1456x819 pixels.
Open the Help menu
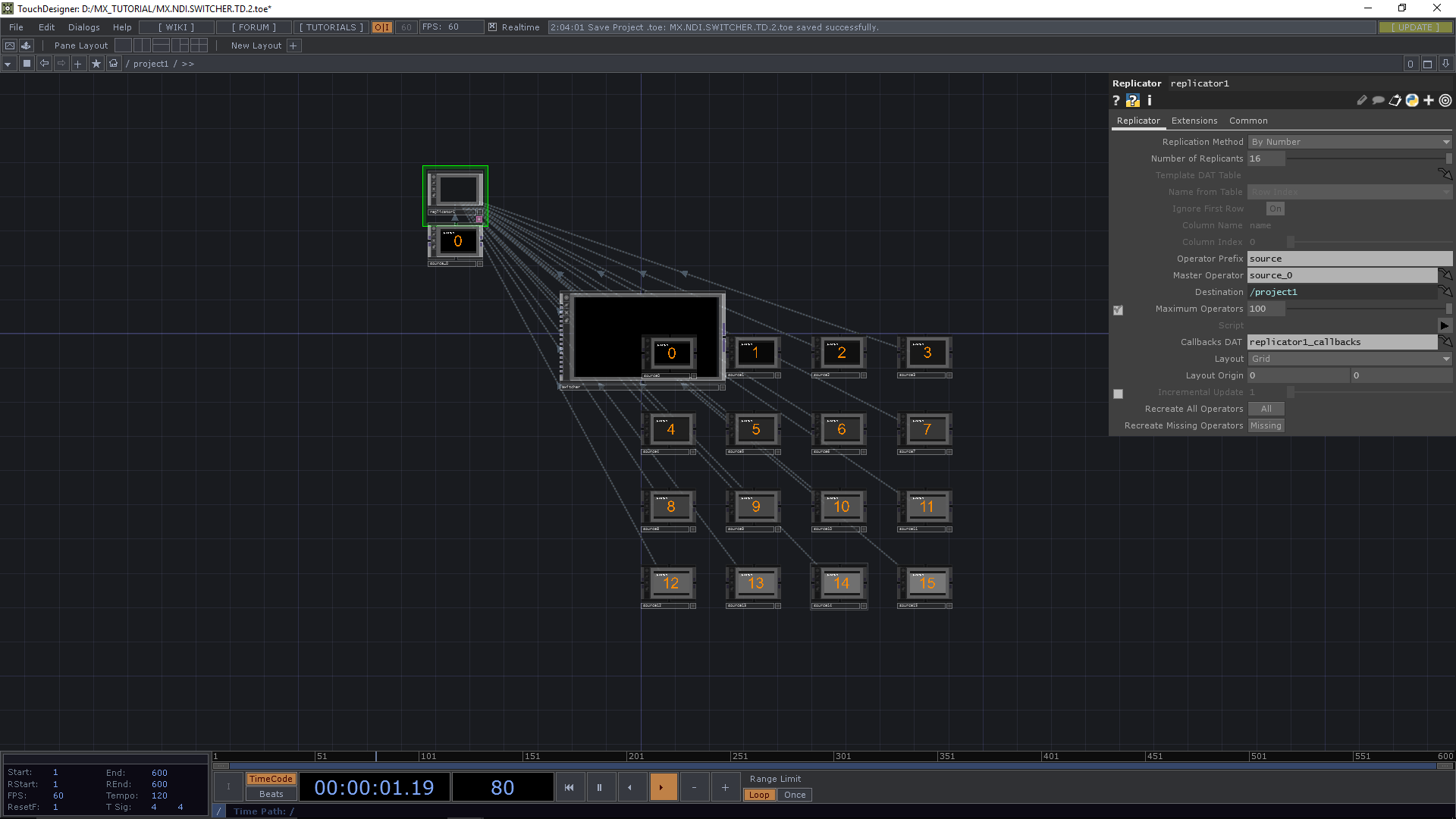click(x=122, y=27)
